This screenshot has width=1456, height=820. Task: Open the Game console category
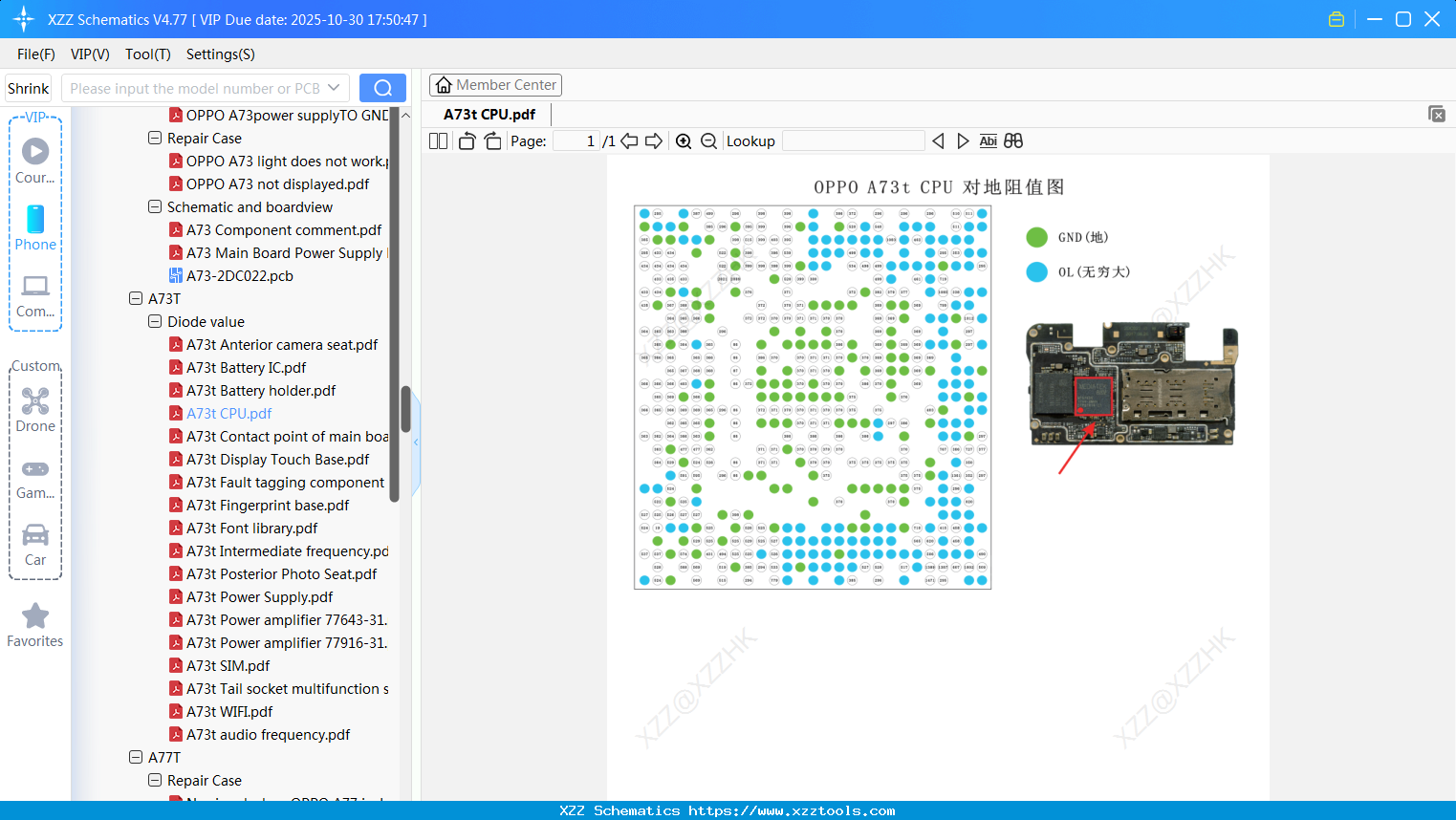tap(35, 478)
